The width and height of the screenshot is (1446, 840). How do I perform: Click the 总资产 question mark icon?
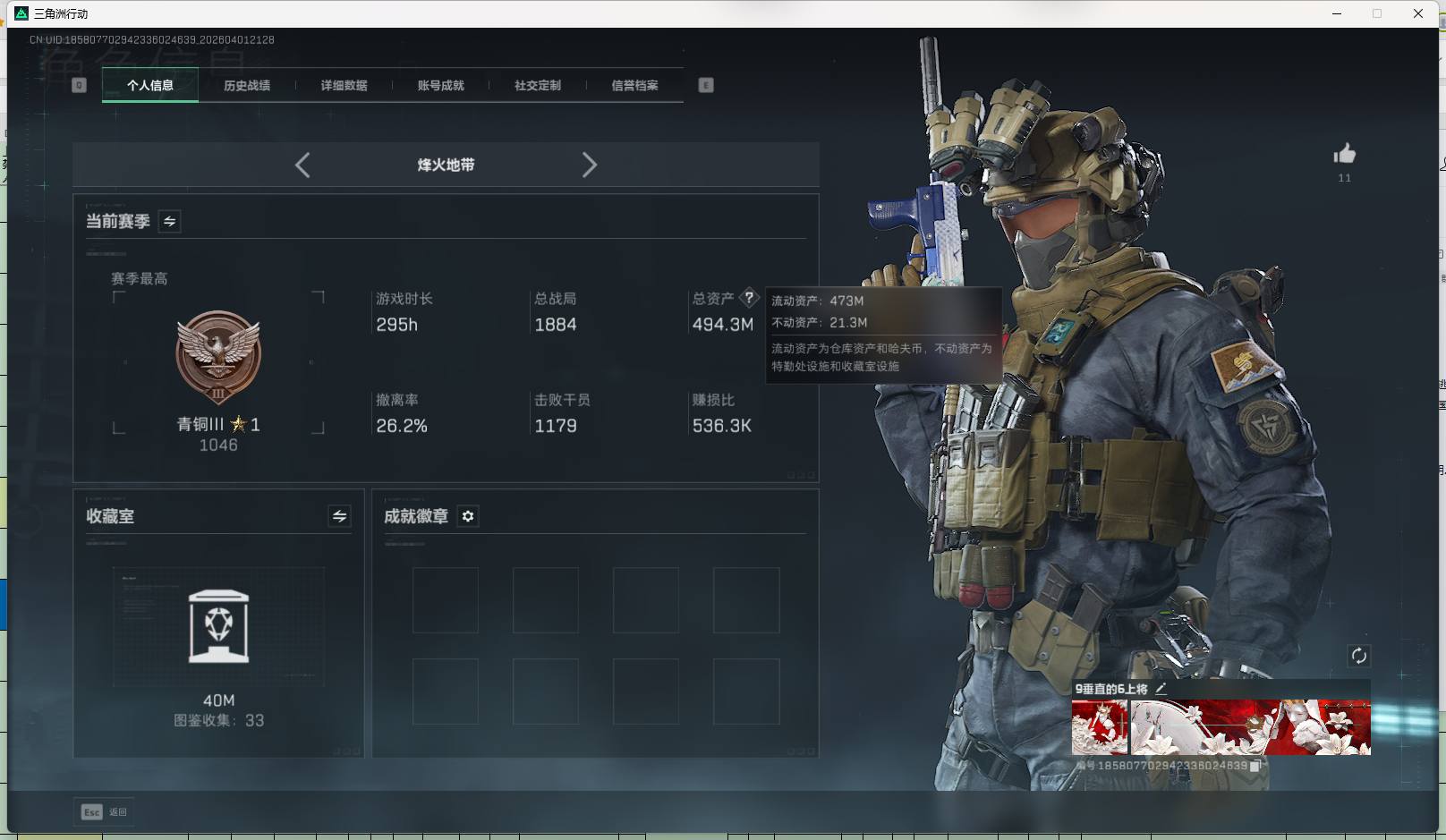[x=749, y=298]
